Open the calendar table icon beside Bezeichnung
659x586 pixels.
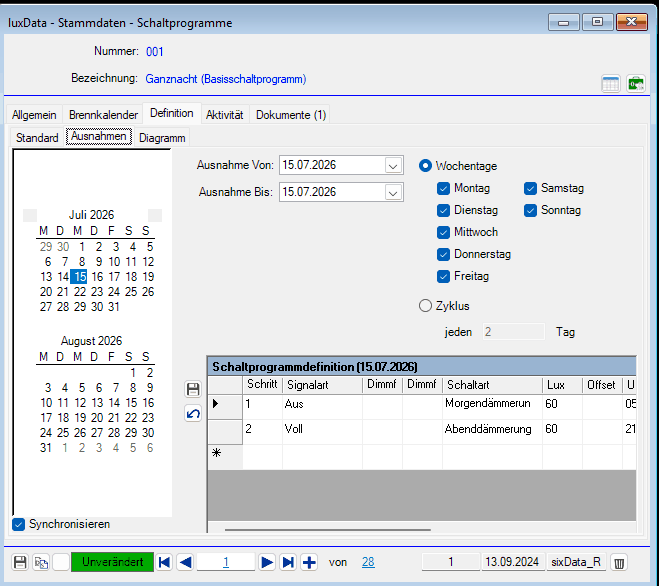tap(610, 84)
